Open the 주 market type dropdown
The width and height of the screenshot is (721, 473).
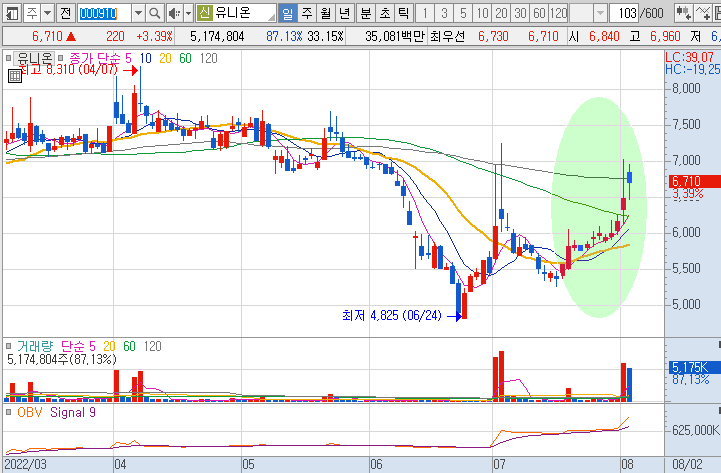47,13
